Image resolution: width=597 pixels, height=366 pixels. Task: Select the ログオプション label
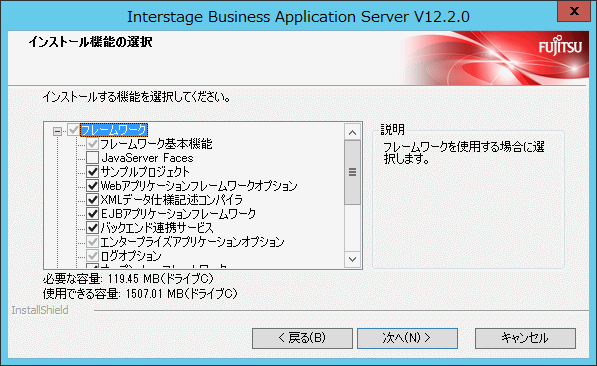[131, 256]
